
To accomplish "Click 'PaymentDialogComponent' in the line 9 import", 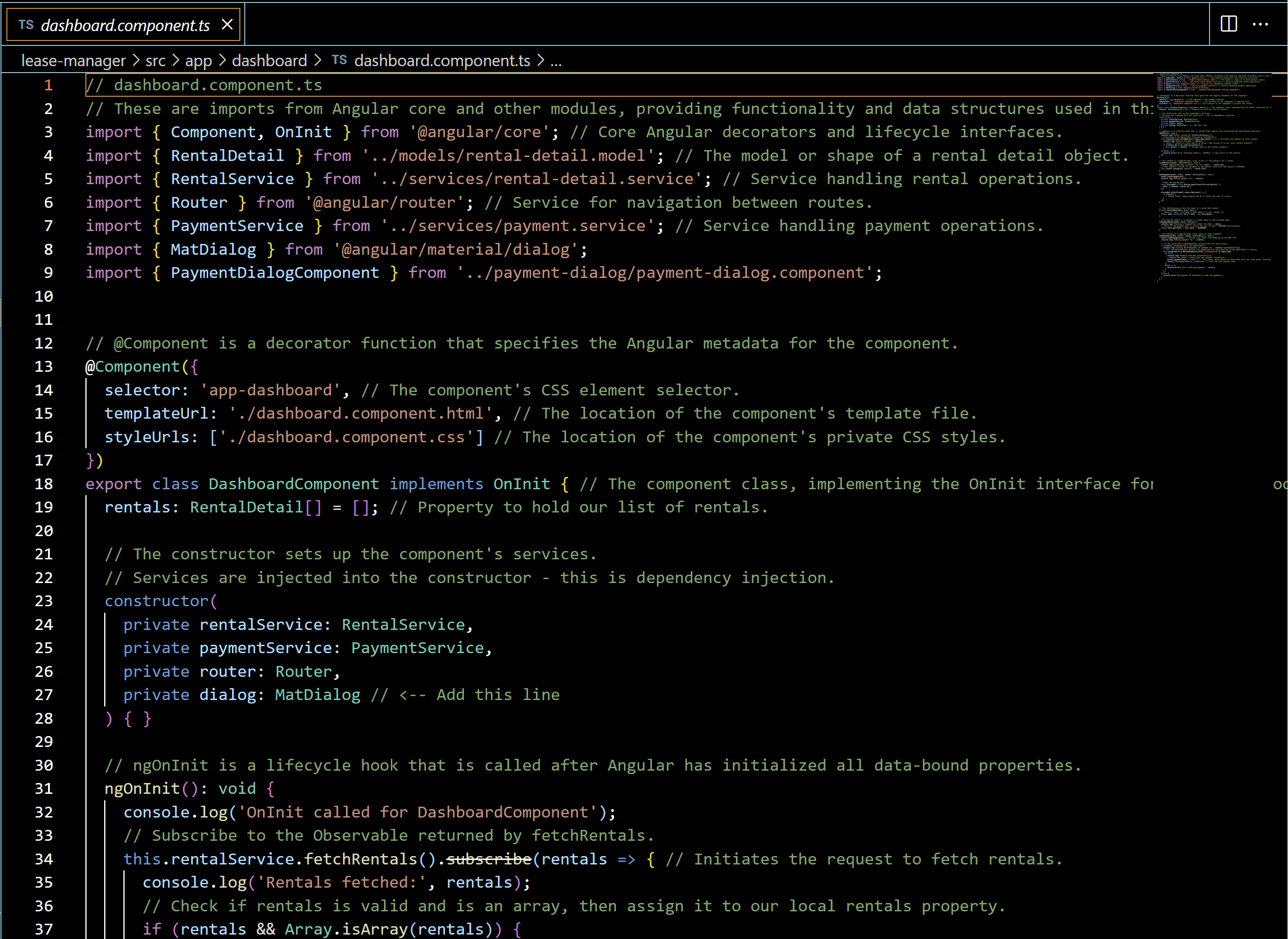I will (x=275, y=273).
